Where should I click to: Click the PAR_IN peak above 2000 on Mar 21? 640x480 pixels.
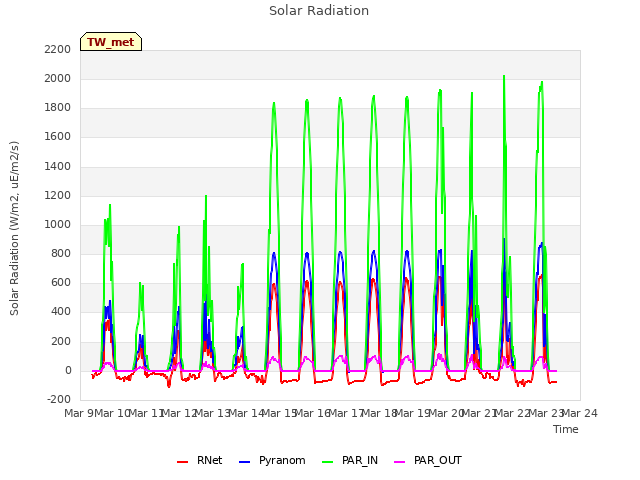pos(504,76)
